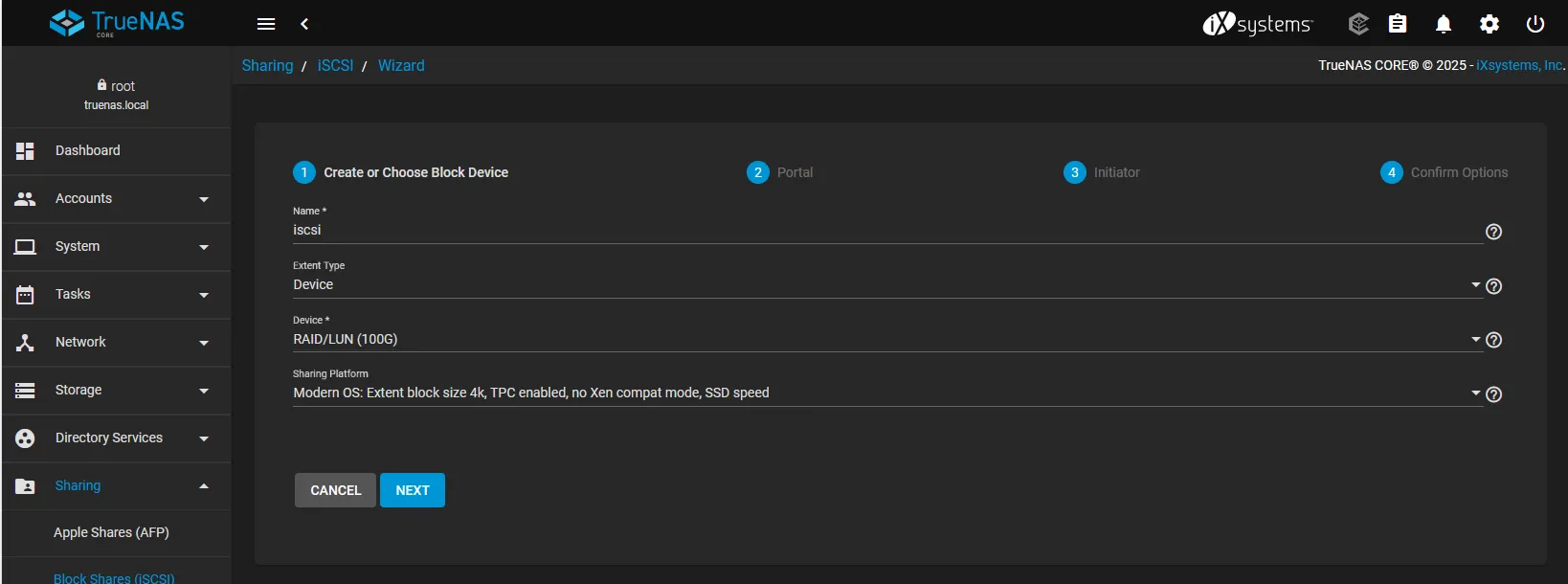Viewport: 1568px width, 584px height.
Task: Click the Name input field
Action: point(885,231)
